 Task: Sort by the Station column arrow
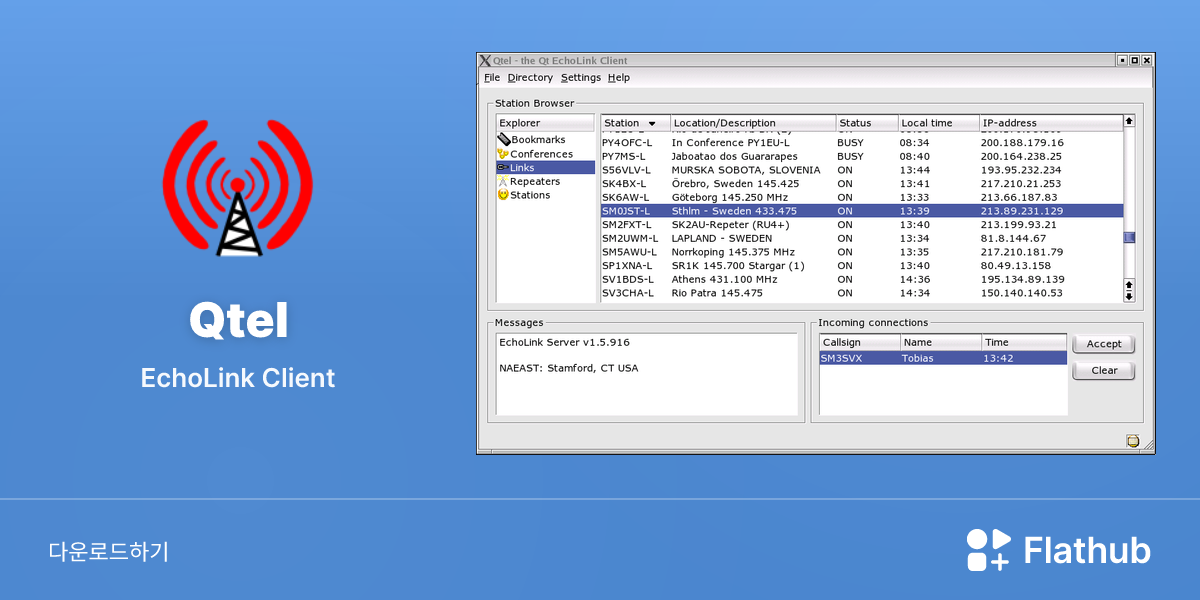[652, 124]
